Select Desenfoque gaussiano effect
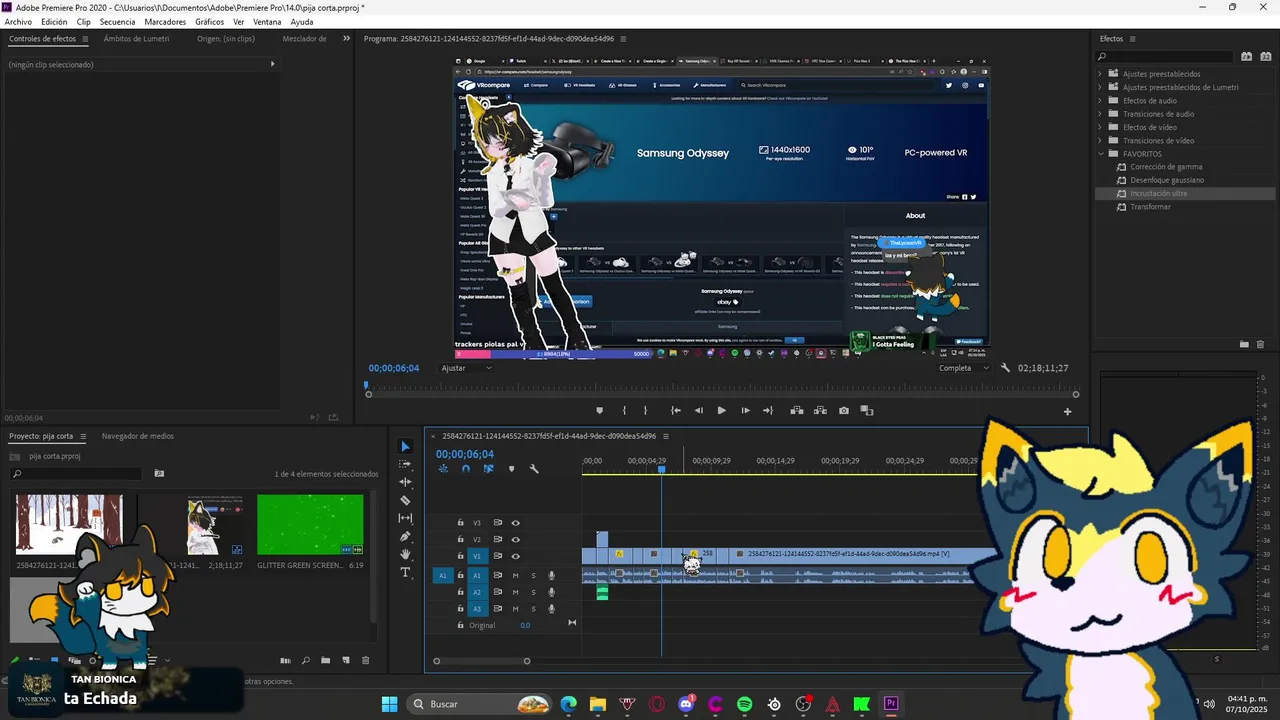The width and height of the screenshot is (1280, 720). coord(1167,180)
